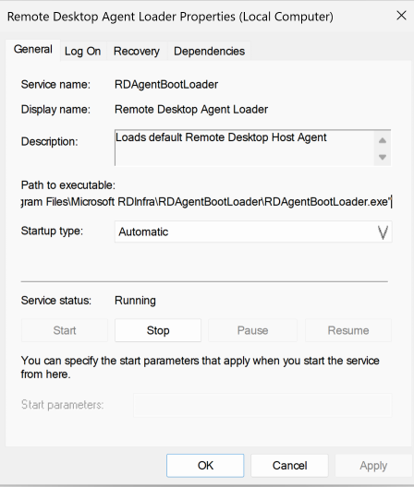
Task: Open the Log On tab
Action: pos(83,51)
